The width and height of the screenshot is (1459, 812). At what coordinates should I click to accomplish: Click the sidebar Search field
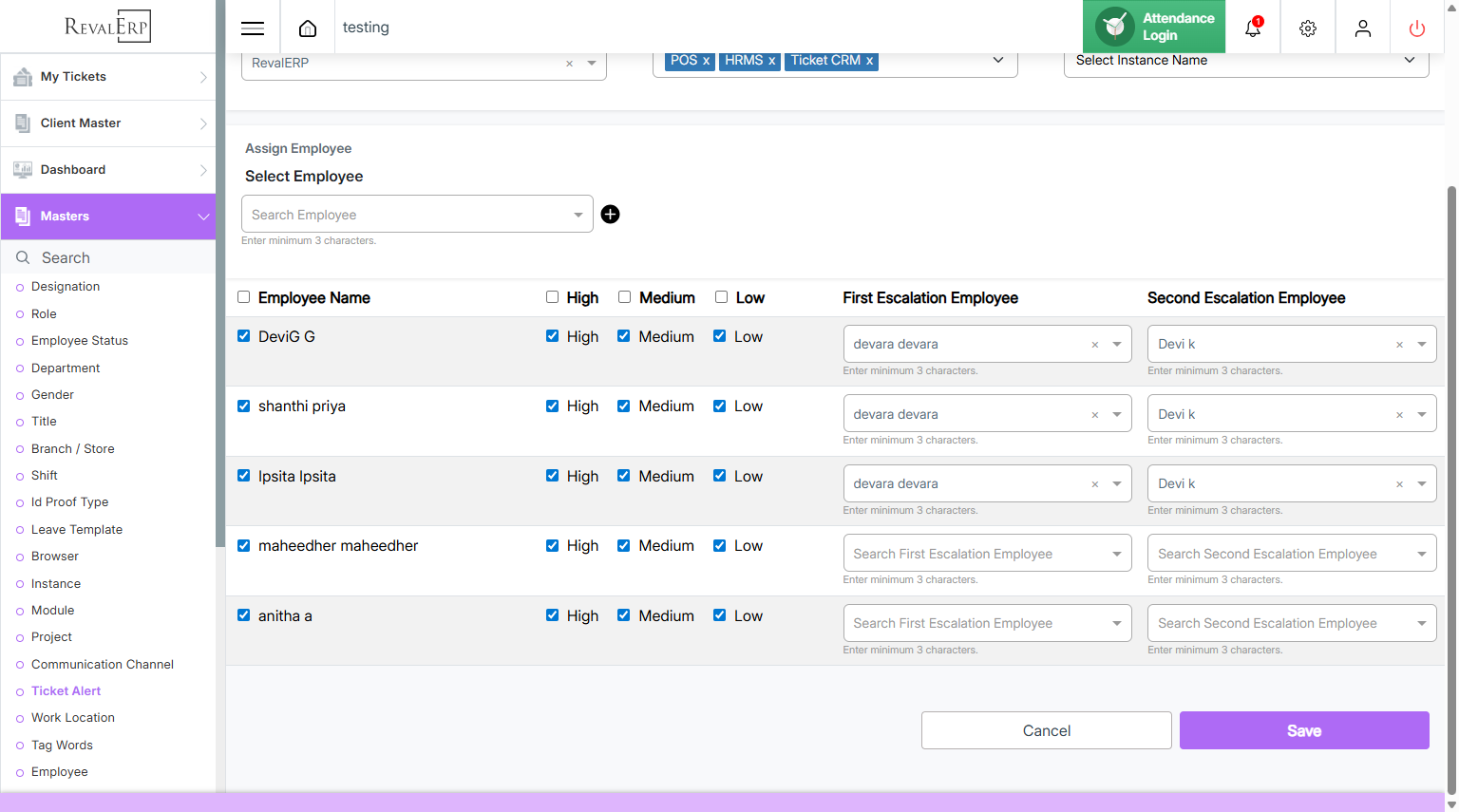(114, 258)
